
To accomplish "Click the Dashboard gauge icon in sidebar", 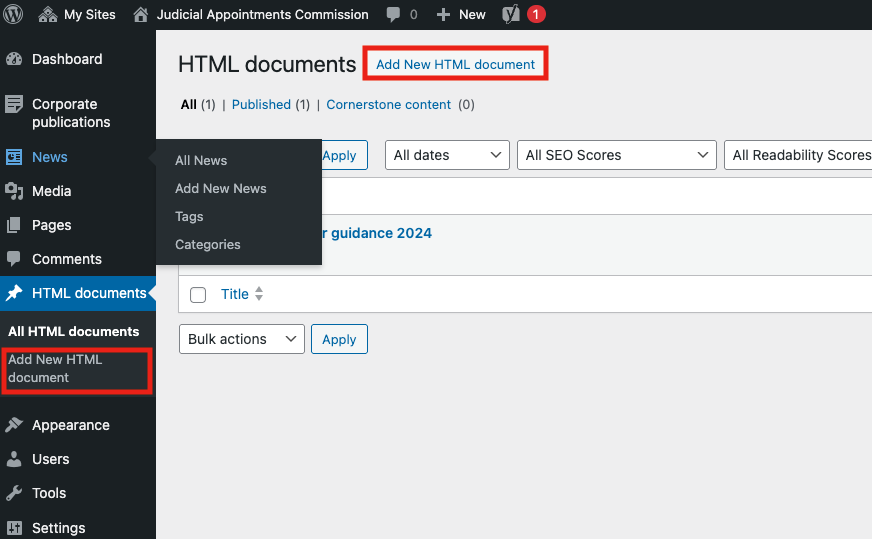I will [x=14, y=59].
